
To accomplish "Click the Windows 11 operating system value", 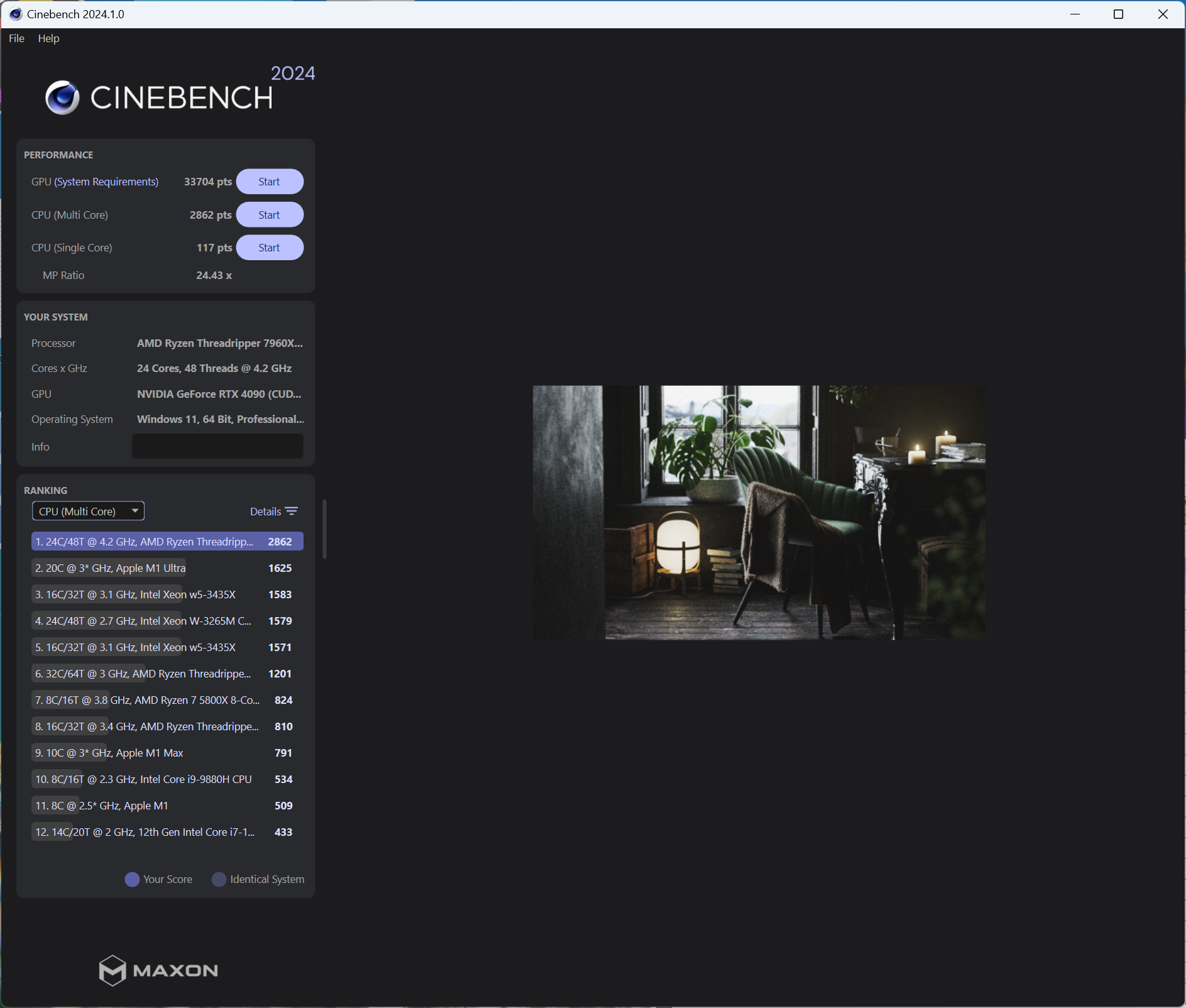I will click(221, 419).
